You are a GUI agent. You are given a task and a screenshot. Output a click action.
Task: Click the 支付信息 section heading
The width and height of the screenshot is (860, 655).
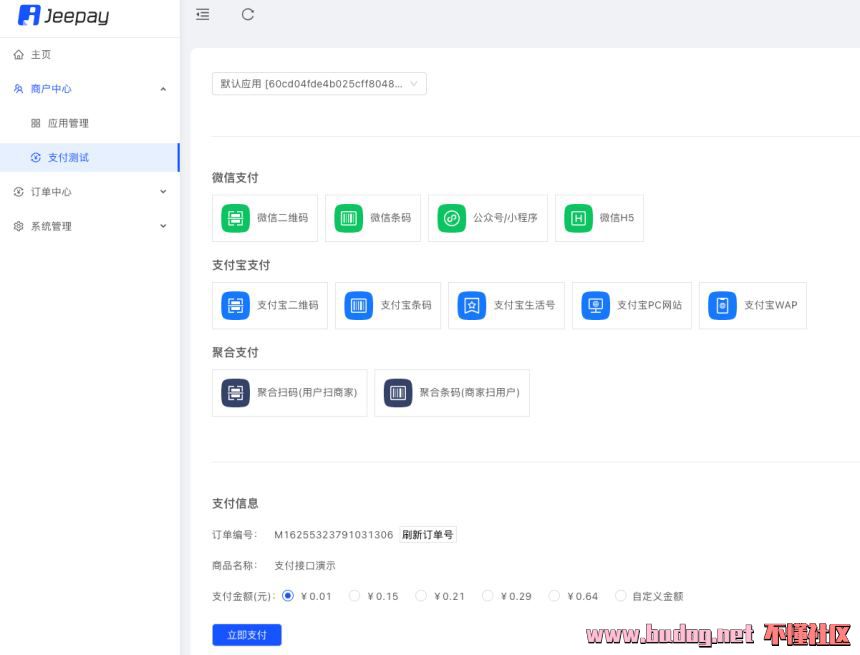point(235,504)
